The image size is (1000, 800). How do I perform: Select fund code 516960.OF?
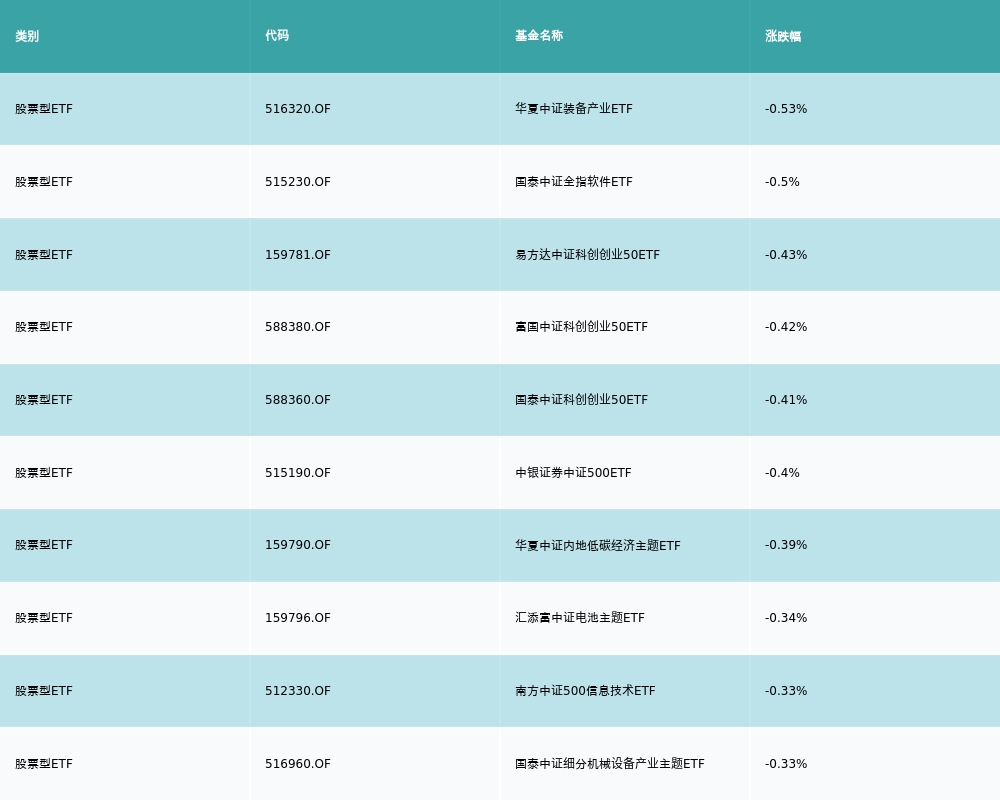(x=298, y=764)
